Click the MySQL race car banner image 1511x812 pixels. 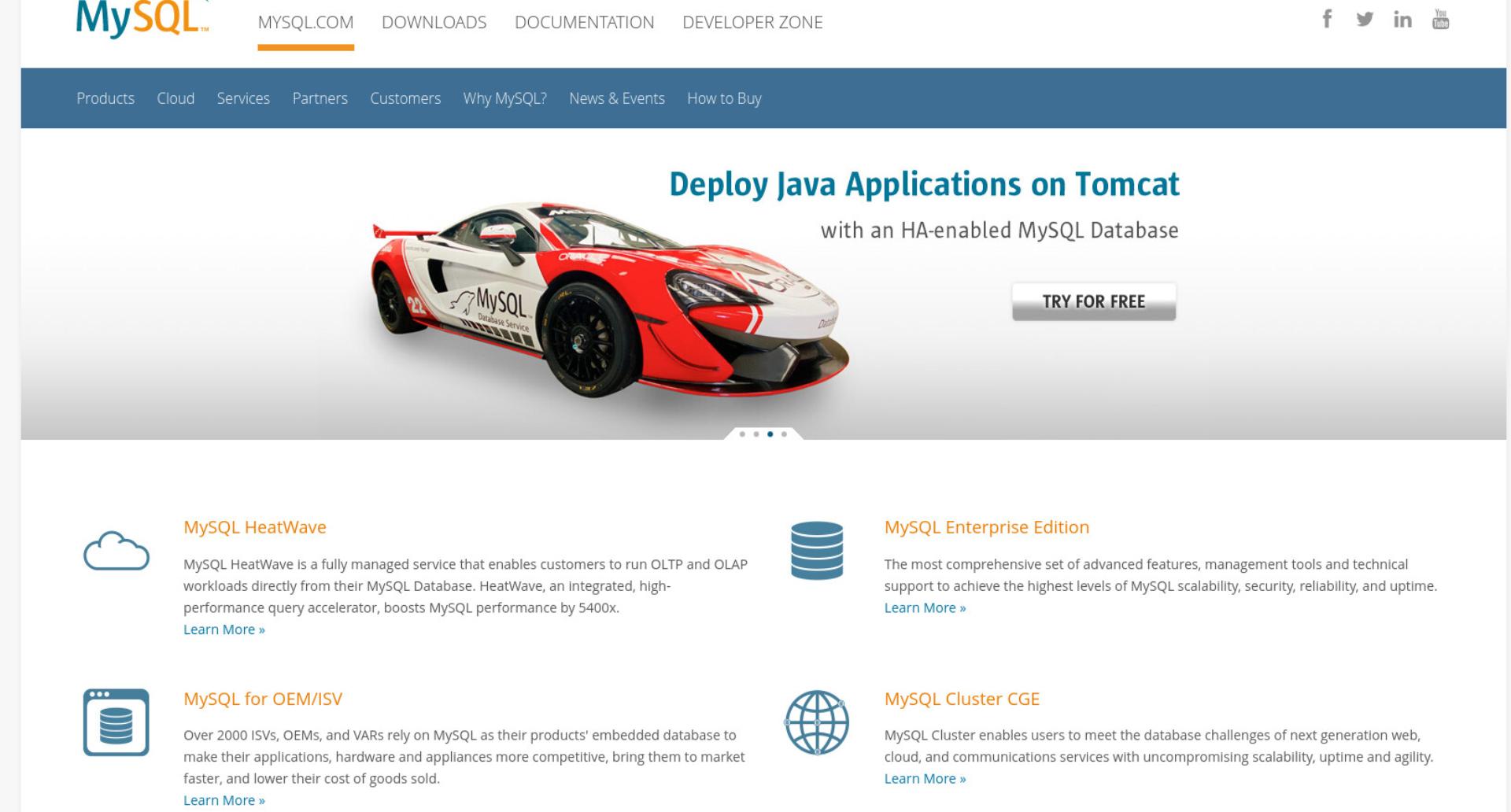610,299
